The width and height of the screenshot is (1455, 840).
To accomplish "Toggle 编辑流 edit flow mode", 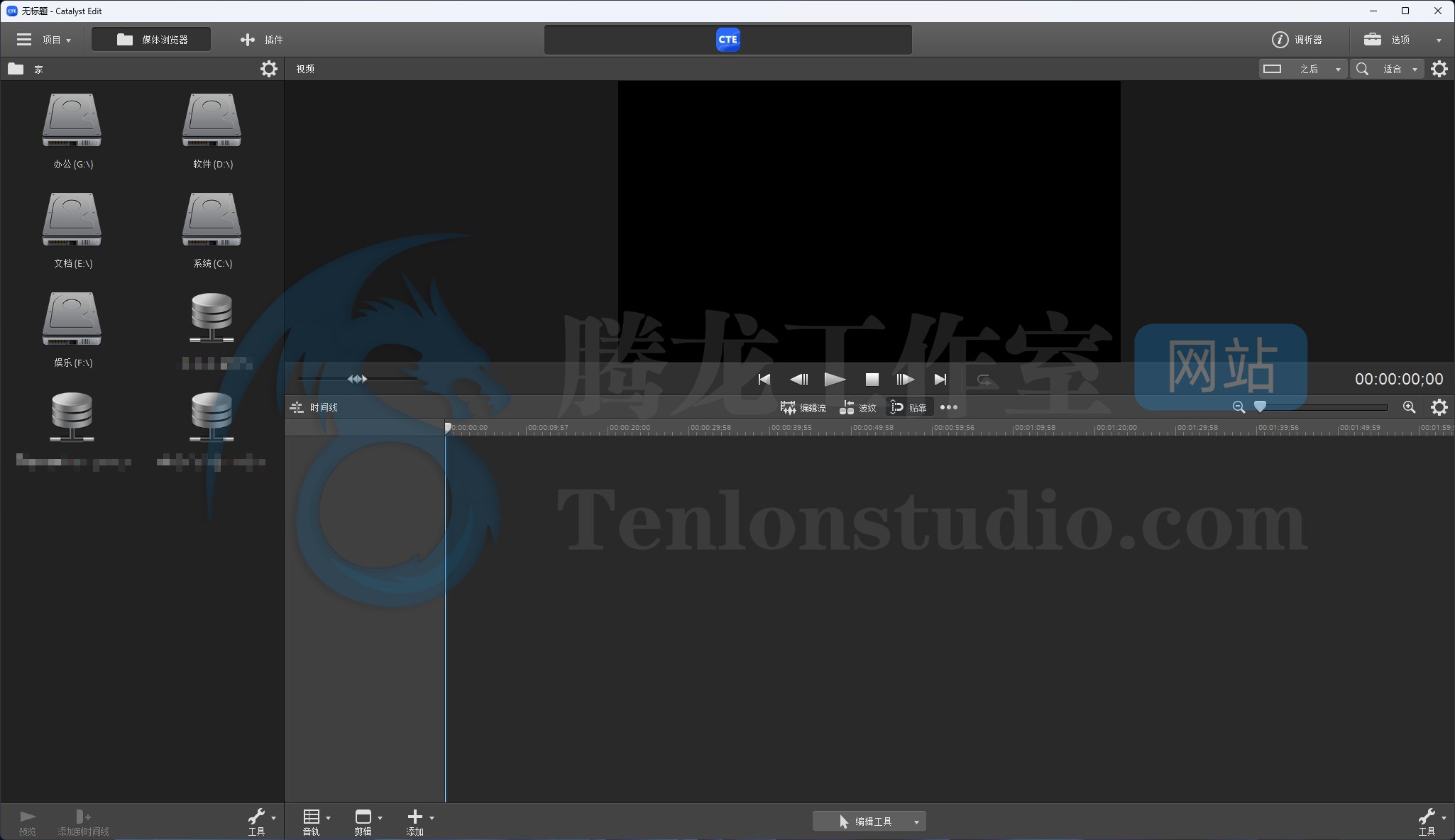I will pyautogui.click(x=803, y=407).
